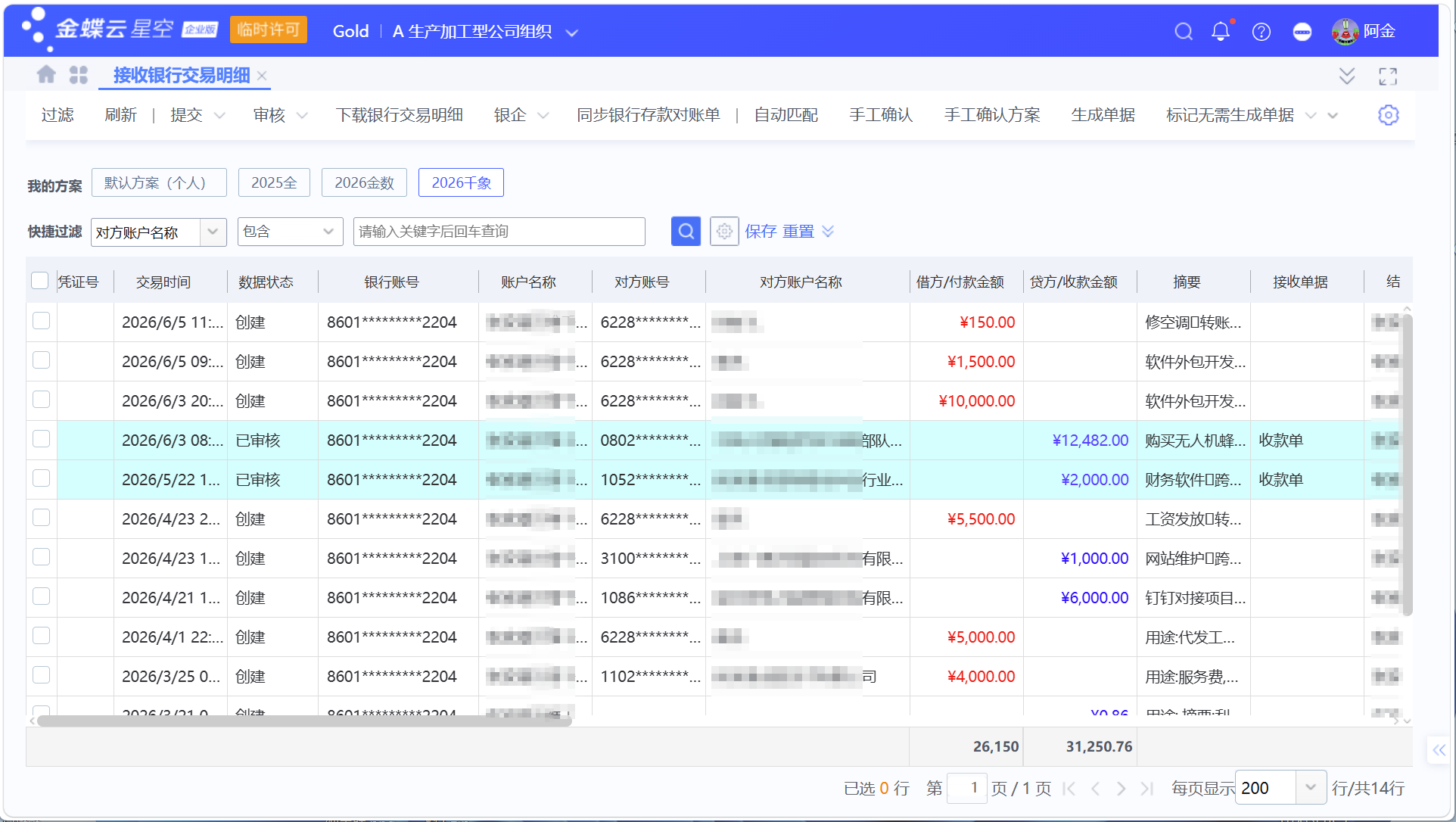
Task: Close the 接收银行交易明细 tab
Action: pyautogui.click(x=262, y=76)
